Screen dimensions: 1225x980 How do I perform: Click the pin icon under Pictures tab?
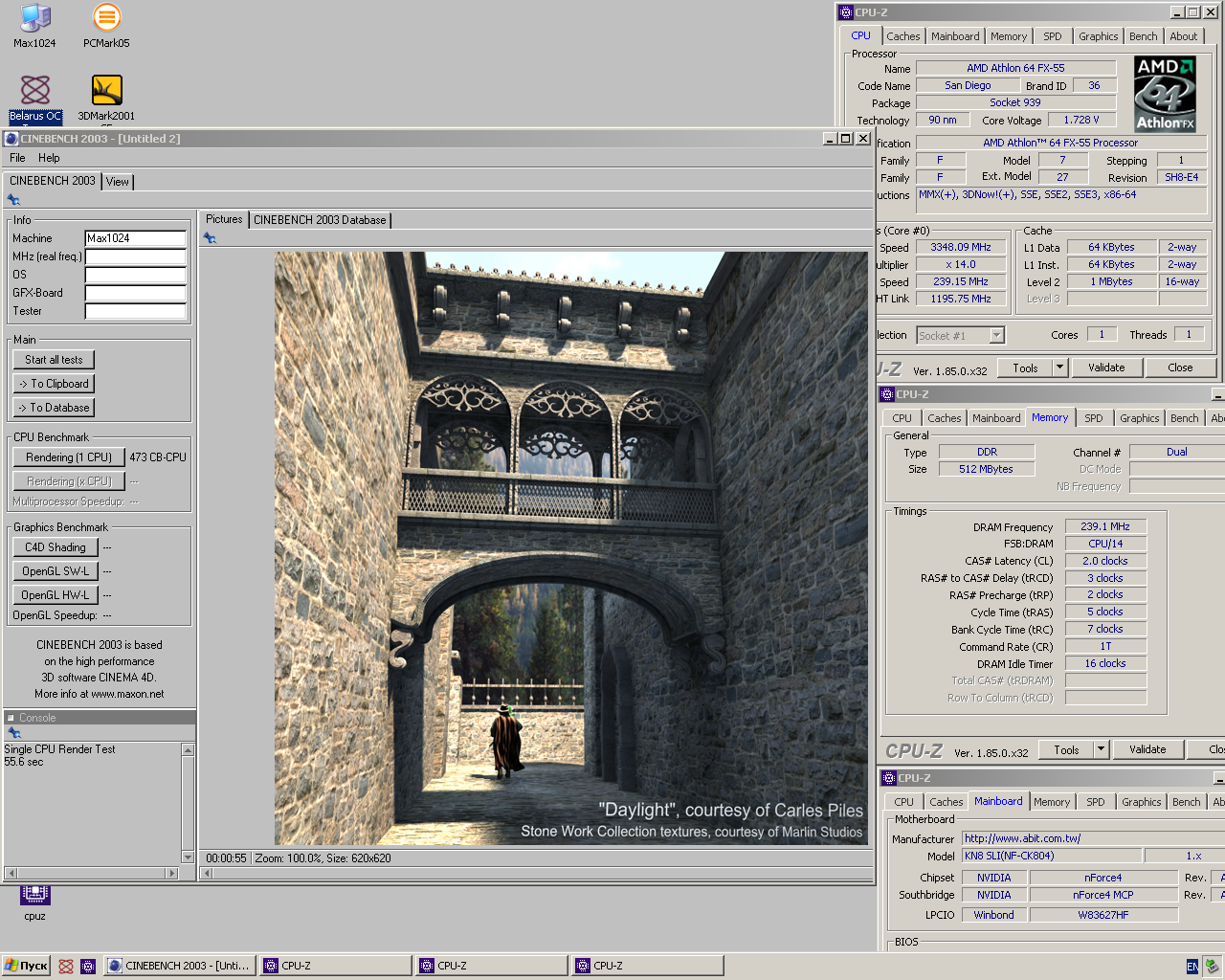coord(210,237)
